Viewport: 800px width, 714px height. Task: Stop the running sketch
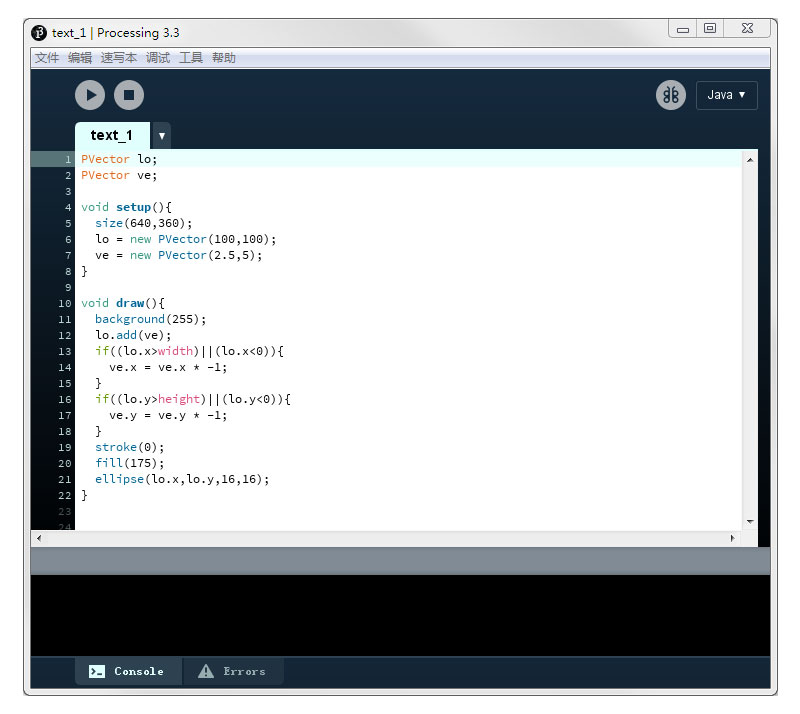point(129,95)
